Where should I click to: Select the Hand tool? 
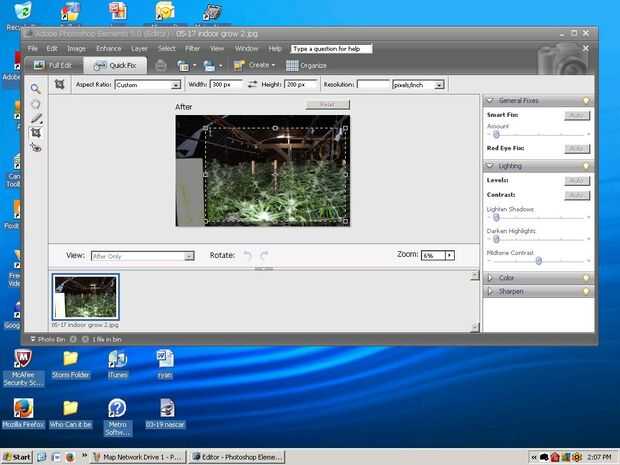[x=36, y=104]
